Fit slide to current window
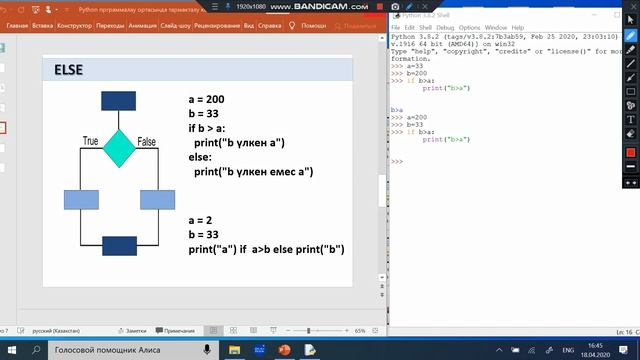The height and width of the screenshot is (360, 640). (x=376, y=331)
